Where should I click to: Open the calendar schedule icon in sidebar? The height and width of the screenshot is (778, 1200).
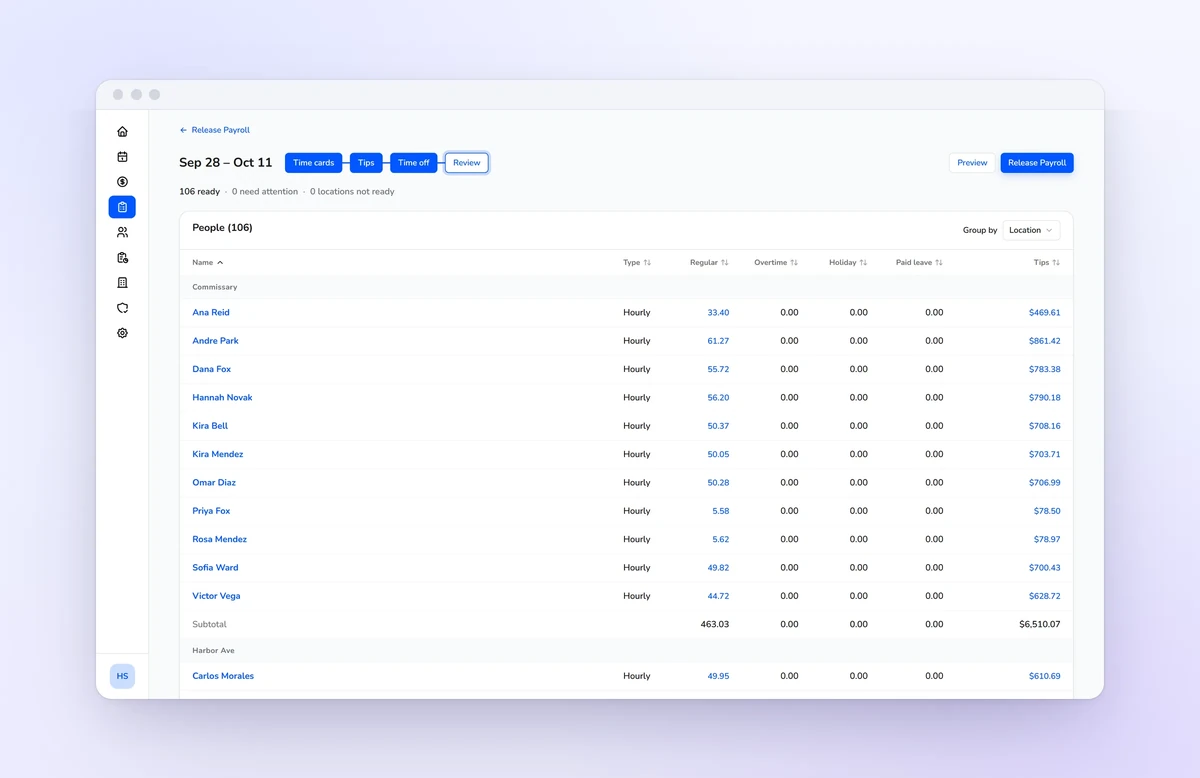[x=122, y=157]
